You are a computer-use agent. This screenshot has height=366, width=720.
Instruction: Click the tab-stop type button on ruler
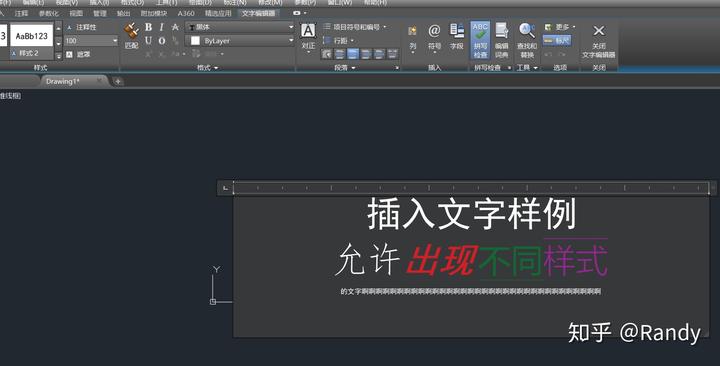pyautogui.click(x=225, y=188)
